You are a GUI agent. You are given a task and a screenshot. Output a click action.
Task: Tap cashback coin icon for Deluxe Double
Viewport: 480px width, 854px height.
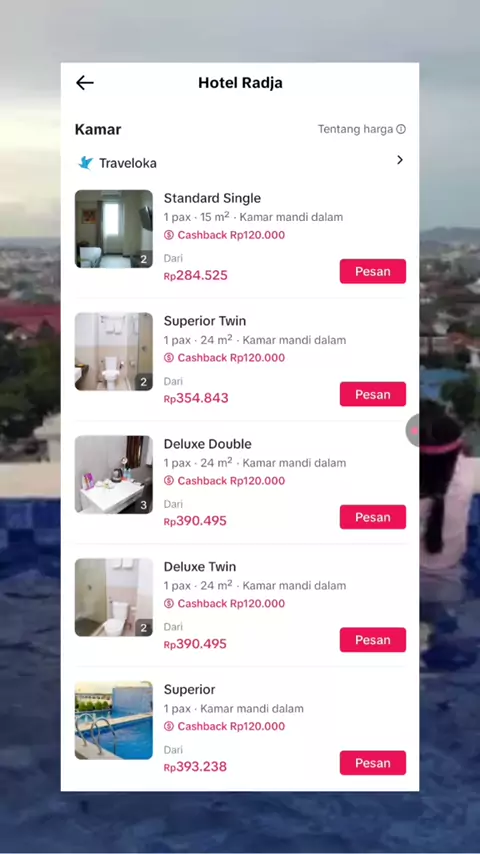point(169,481)
